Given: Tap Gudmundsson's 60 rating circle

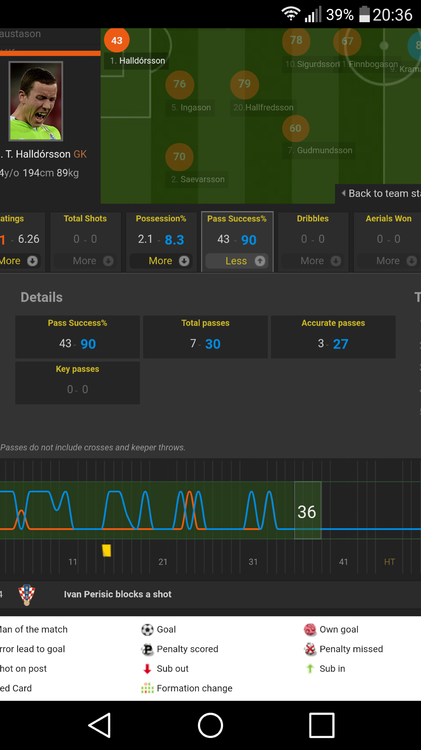Looking at the screenshot, I should pyautogui.click(x=296, y=128).
